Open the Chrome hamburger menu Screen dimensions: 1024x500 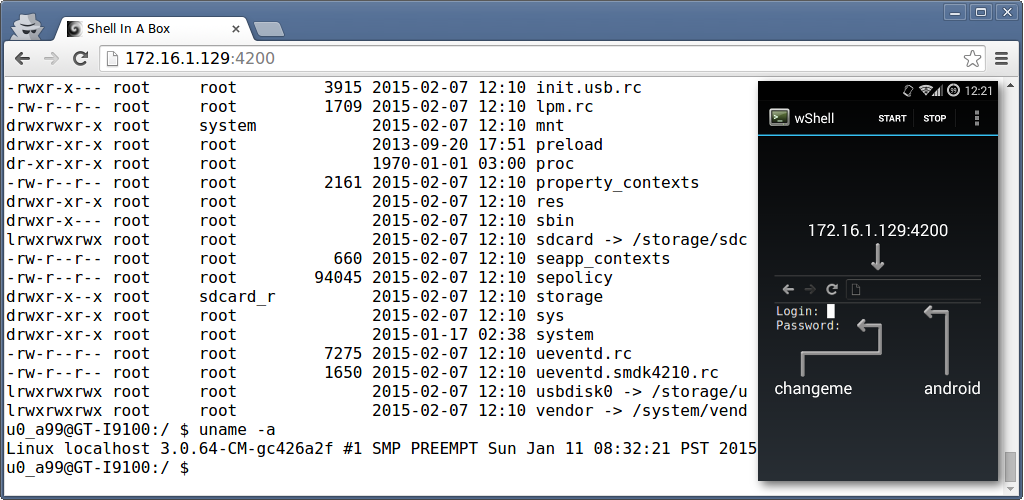1002,59
